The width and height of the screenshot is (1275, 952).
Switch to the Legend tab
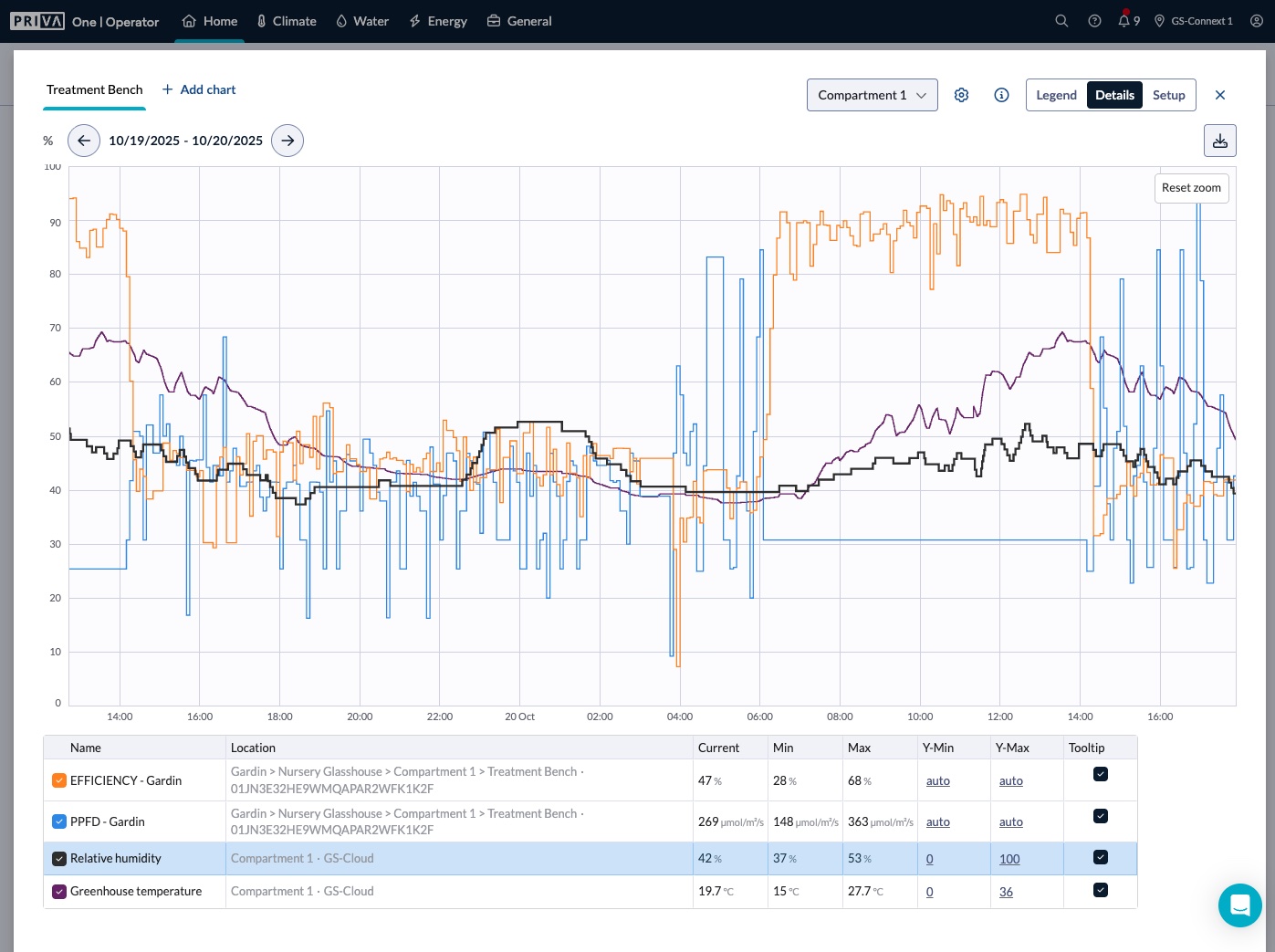pos(1056,95)
